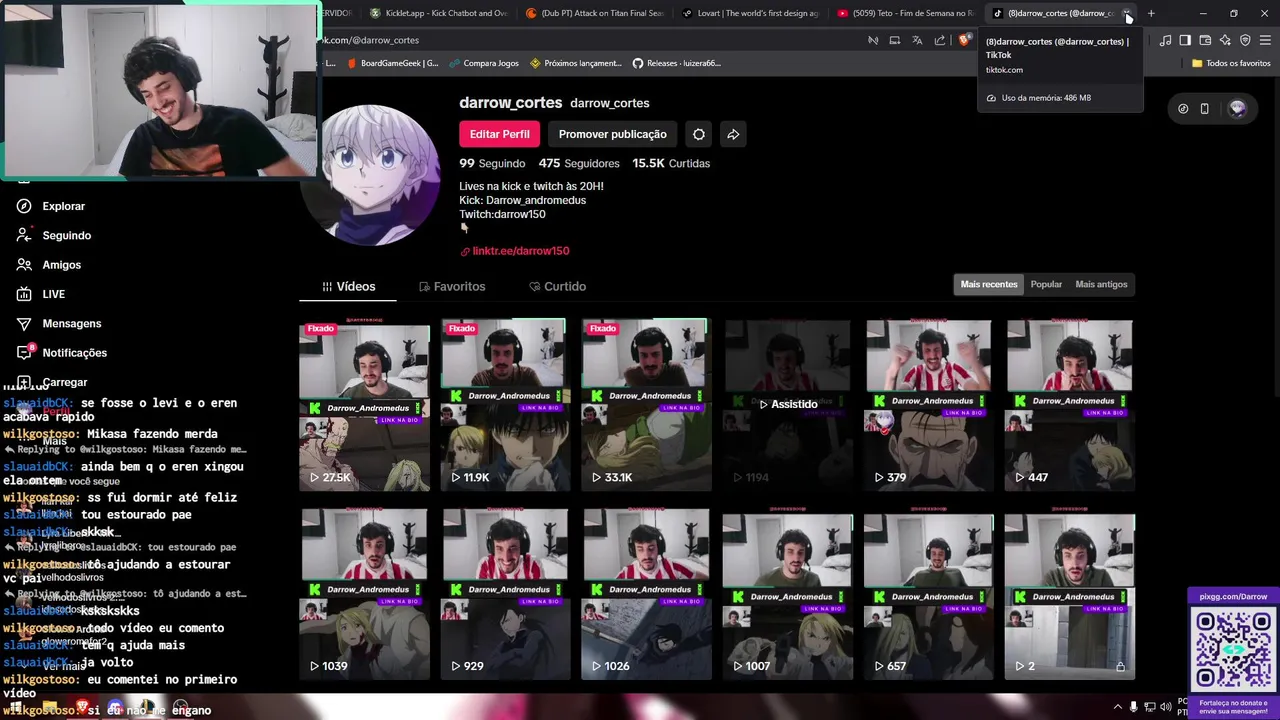The width and height of the screenshot is (1280, 720).
Task: Open the Mensagens paper plane icon
Action: 24,323
